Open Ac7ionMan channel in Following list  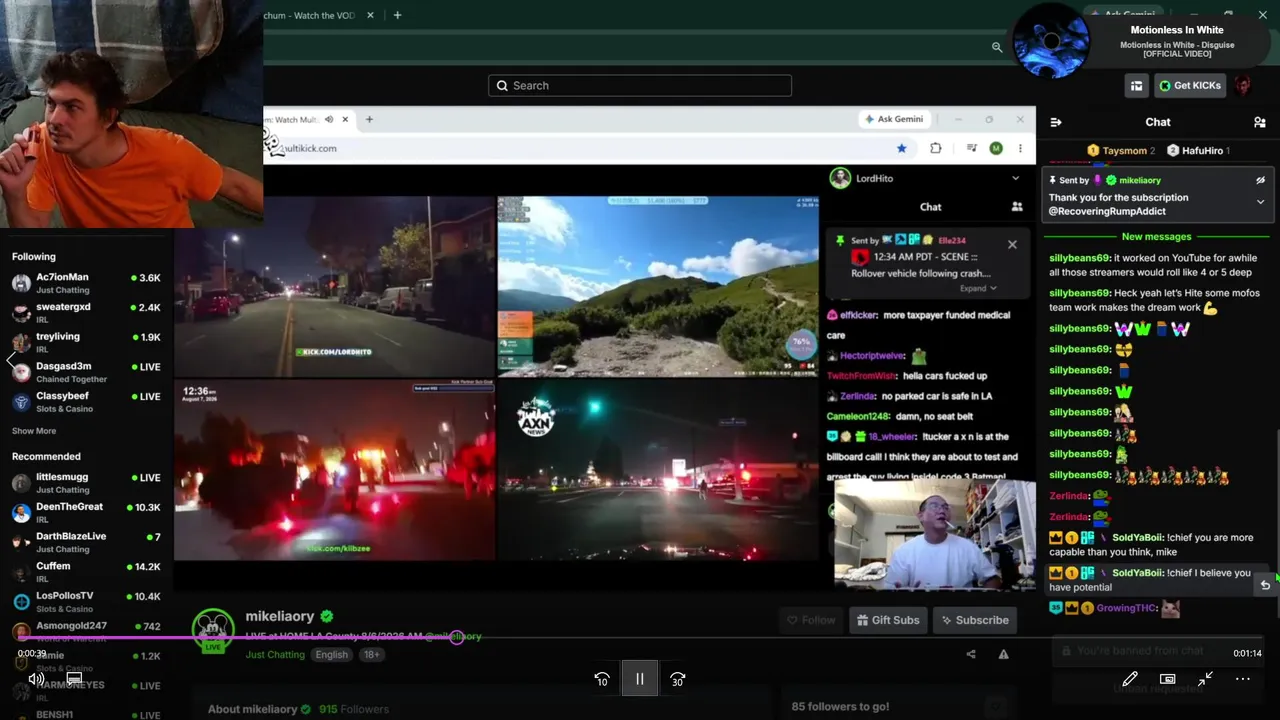[86, 283]
